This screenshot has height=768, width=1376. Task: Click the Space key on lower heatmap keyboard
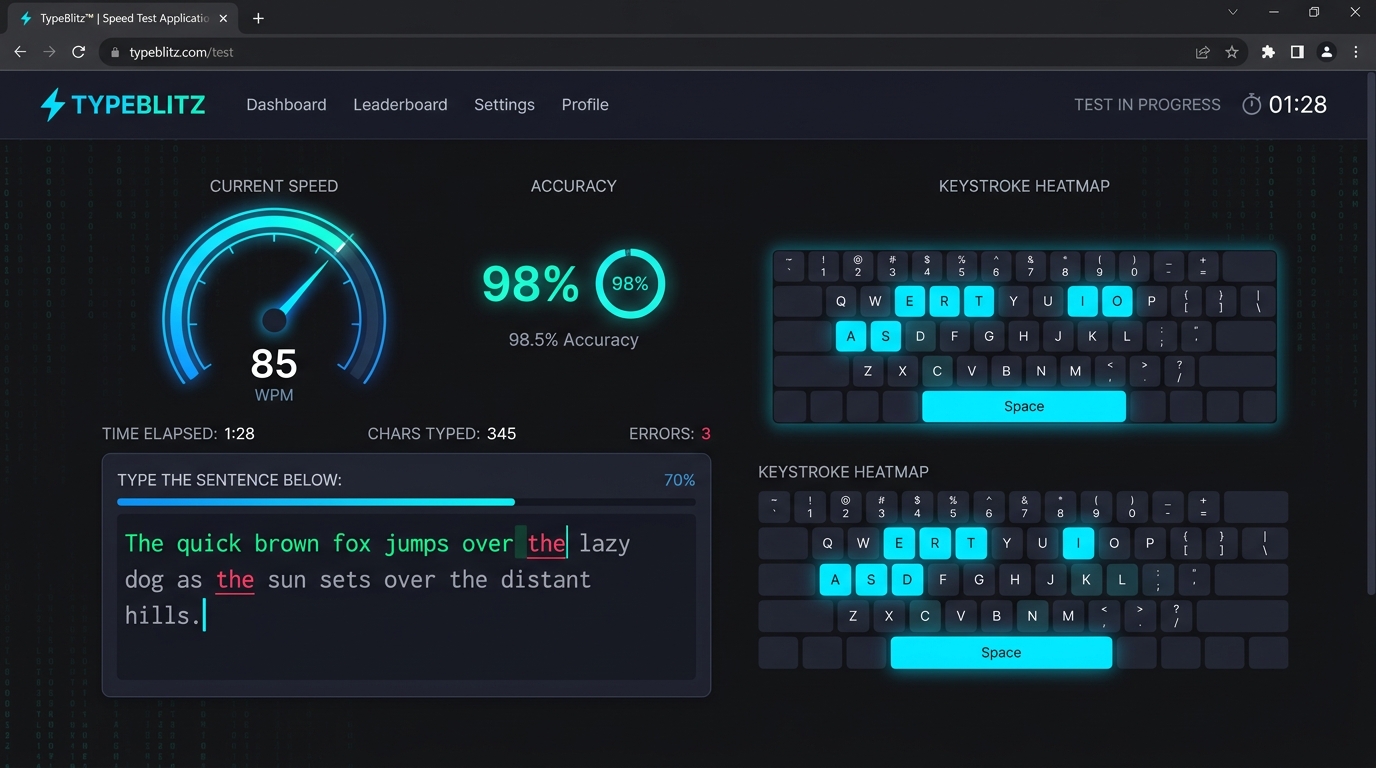1001,652
